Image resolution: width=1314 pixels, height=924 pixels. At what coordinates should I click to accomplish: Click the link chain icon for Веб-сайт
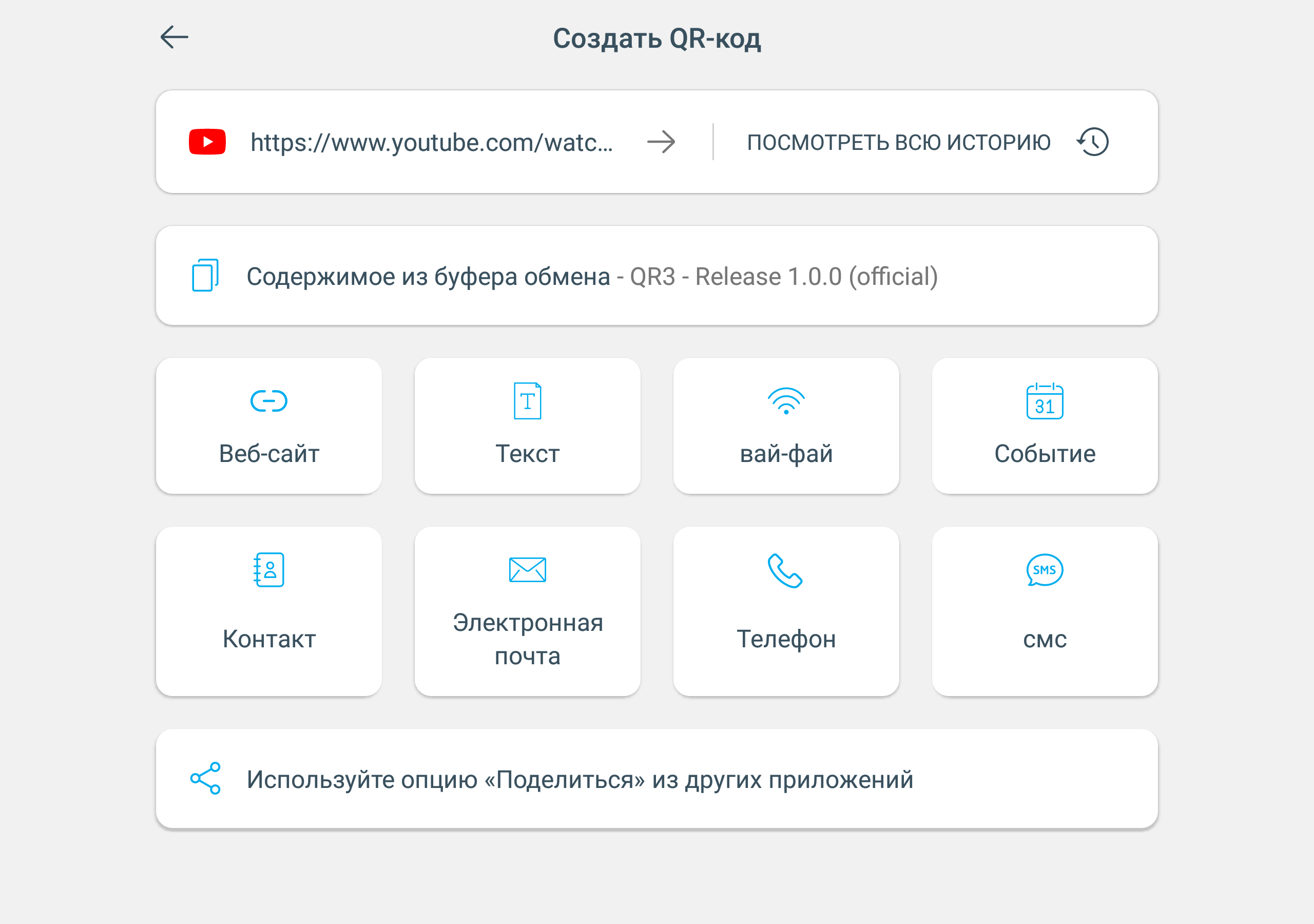[268, 401]
